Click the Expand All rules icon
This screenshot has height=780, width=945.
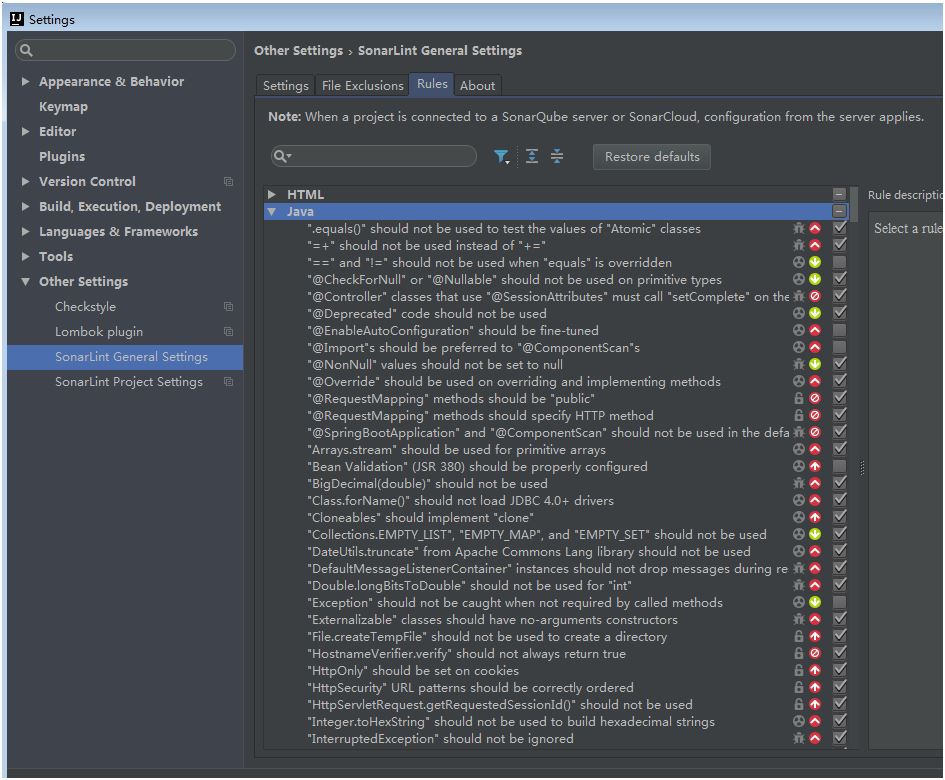(x=532, y=157)
